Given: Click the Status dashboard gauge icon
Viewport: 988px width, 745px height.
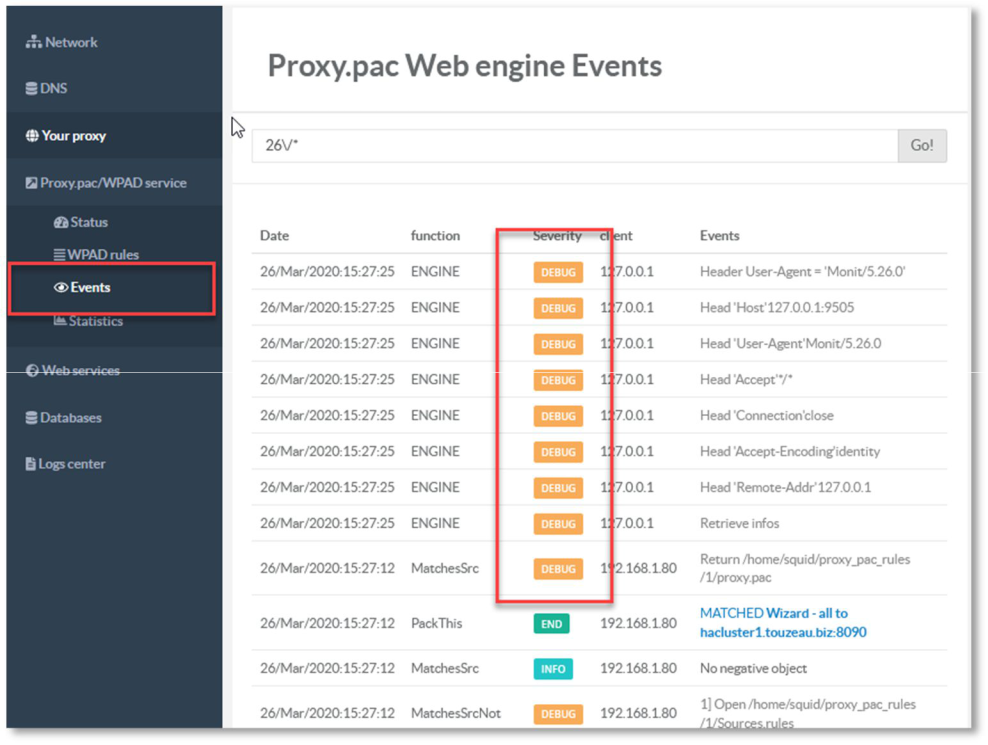Looking at the screenshot, I should pyautogui.click(x=61, y=222).
